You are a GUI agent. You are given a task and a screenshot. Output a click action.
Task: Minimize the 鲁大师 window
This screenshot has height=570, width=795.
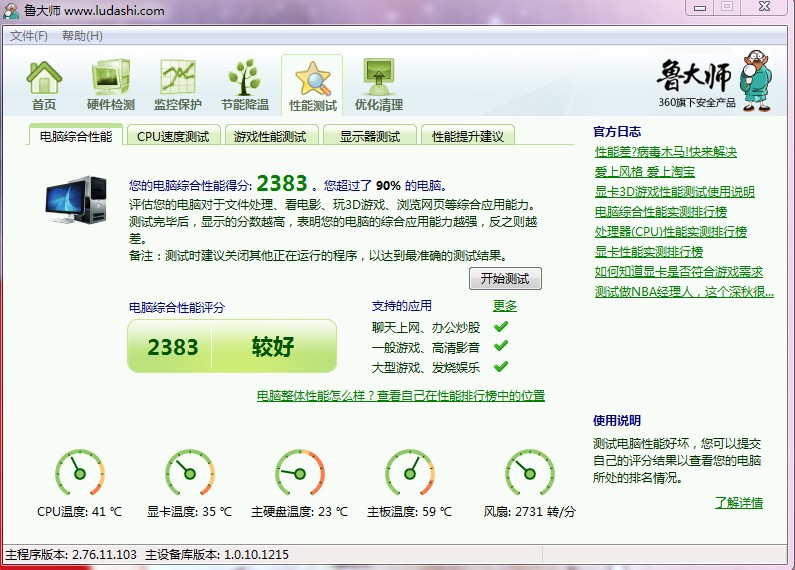click(700, 8)
